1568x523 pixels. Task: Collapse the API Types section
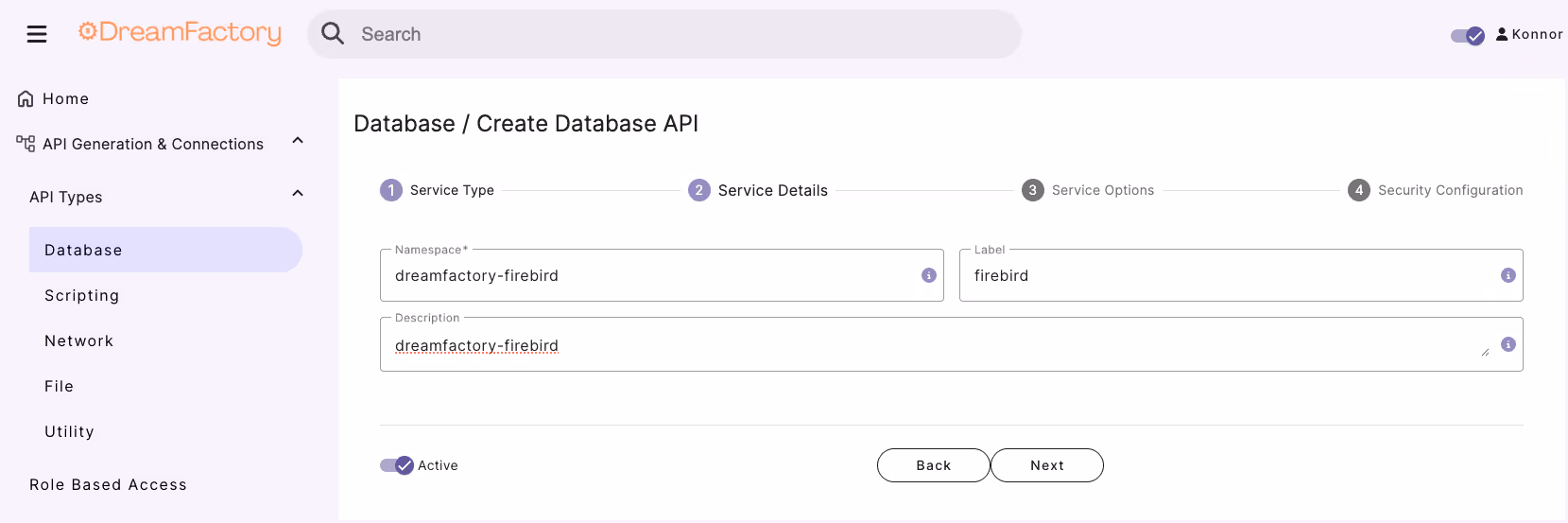[298, 194]
